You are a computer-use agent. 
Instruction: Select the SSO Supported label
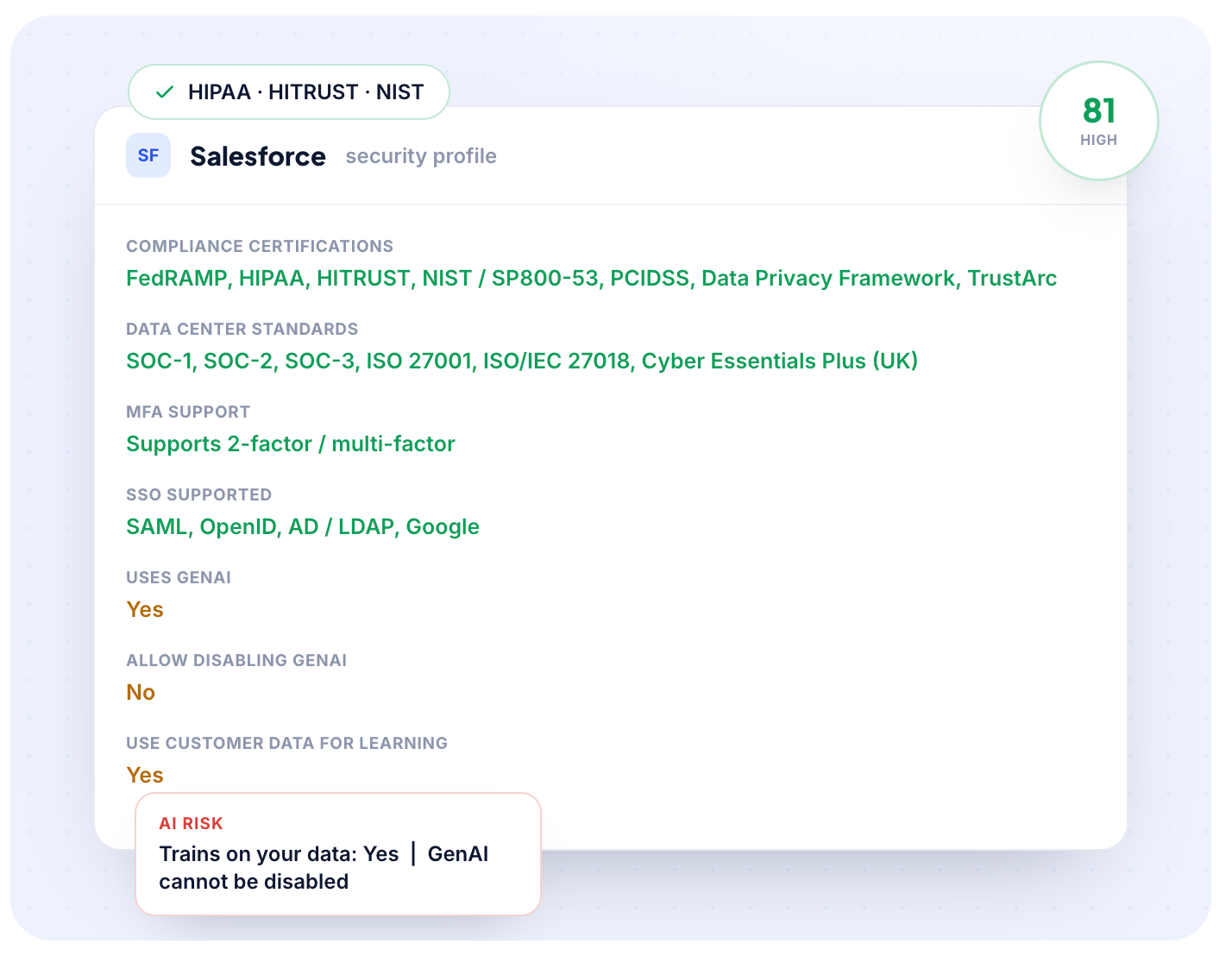tap(198, 494)
